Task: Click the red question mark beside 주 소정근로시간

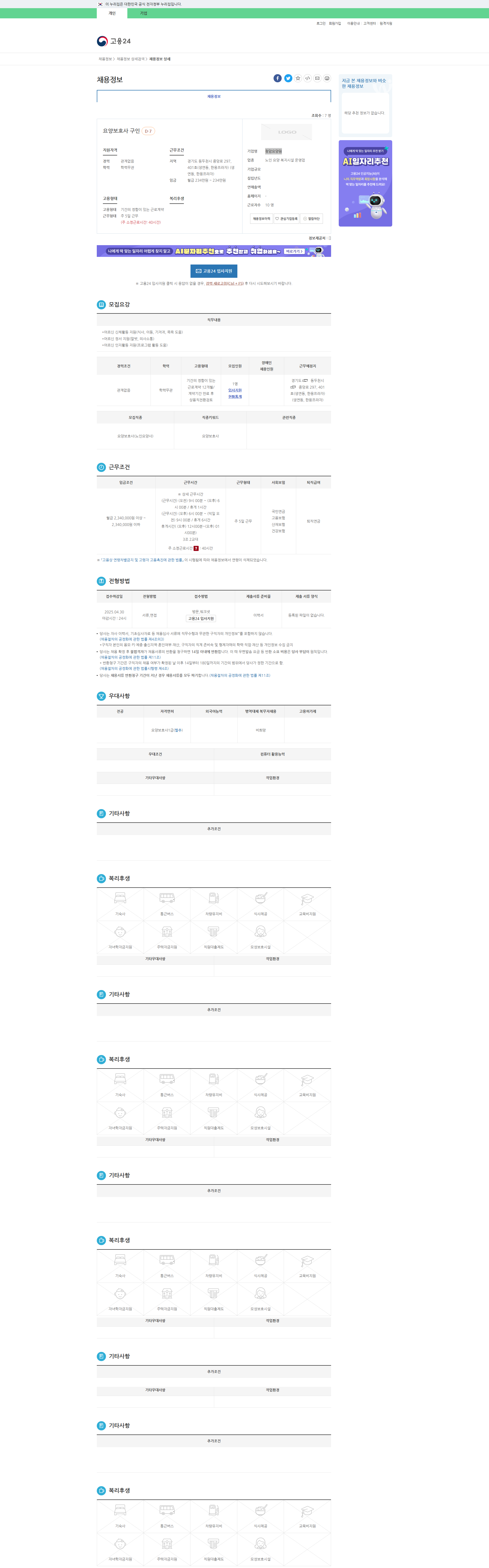Action: (x=196, y=548)
